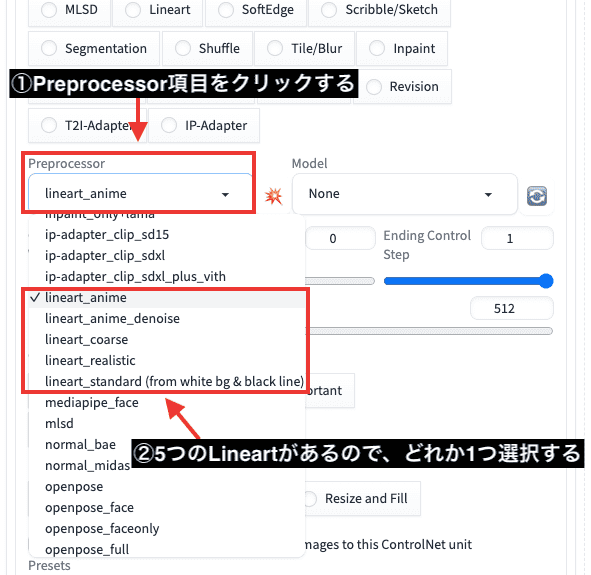Click the Ending Control Step value field
591x575 pixels.
(517, 239)
